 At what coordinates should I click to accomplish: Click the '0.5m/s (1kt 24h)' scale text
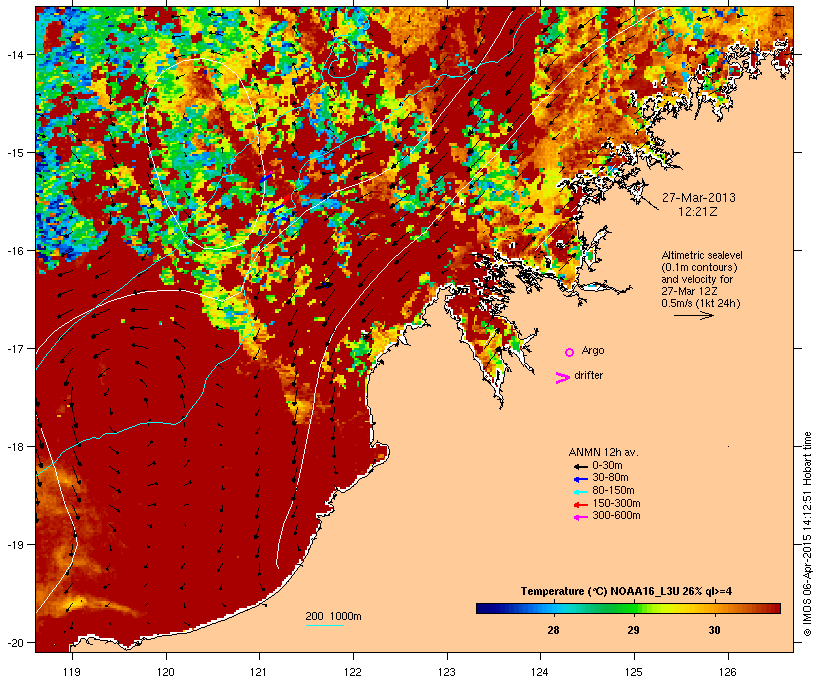[701, 303]
